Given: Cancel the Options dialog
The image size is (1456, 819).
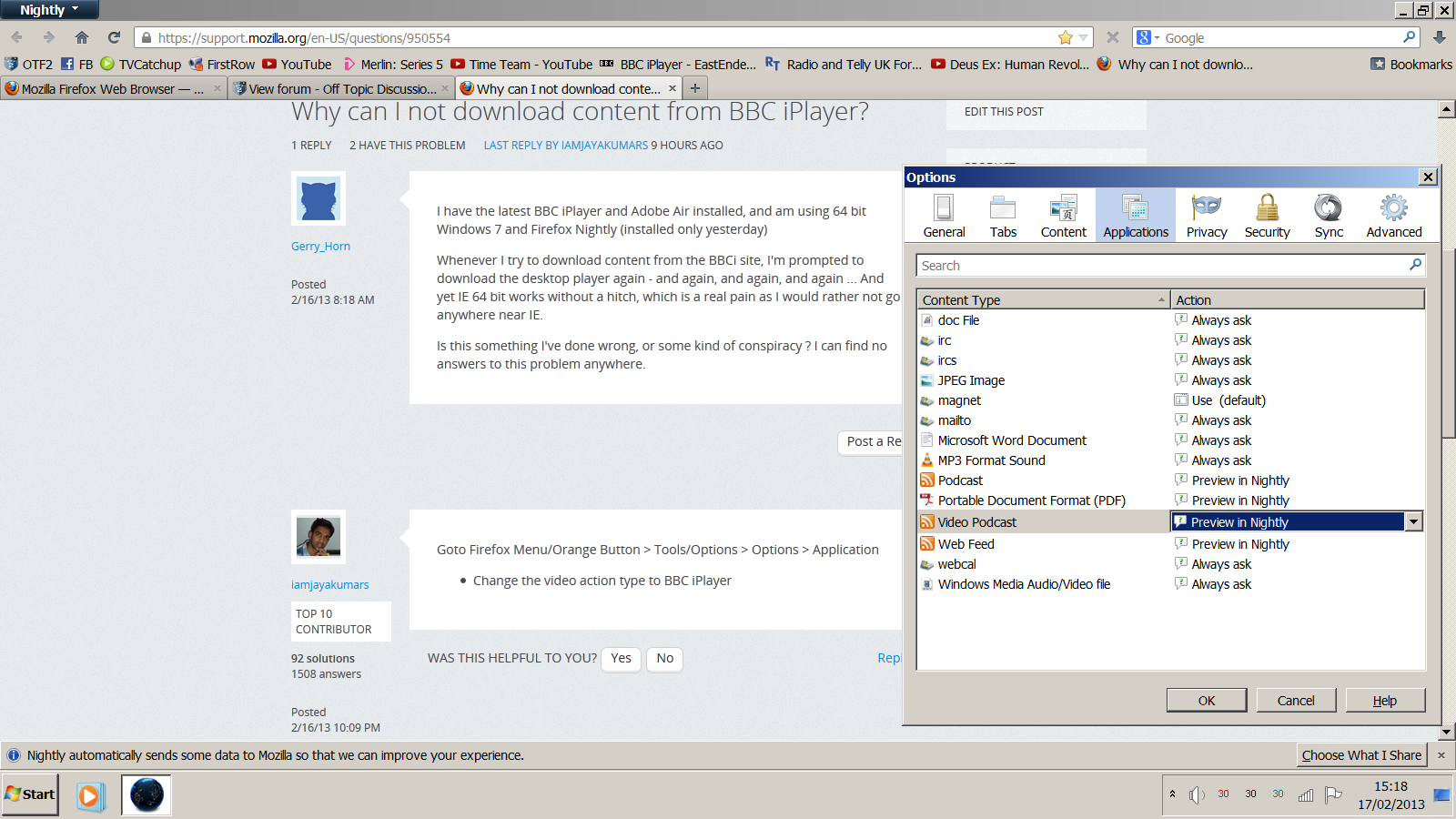Looking at the screenshot, I should point(1296,700).
